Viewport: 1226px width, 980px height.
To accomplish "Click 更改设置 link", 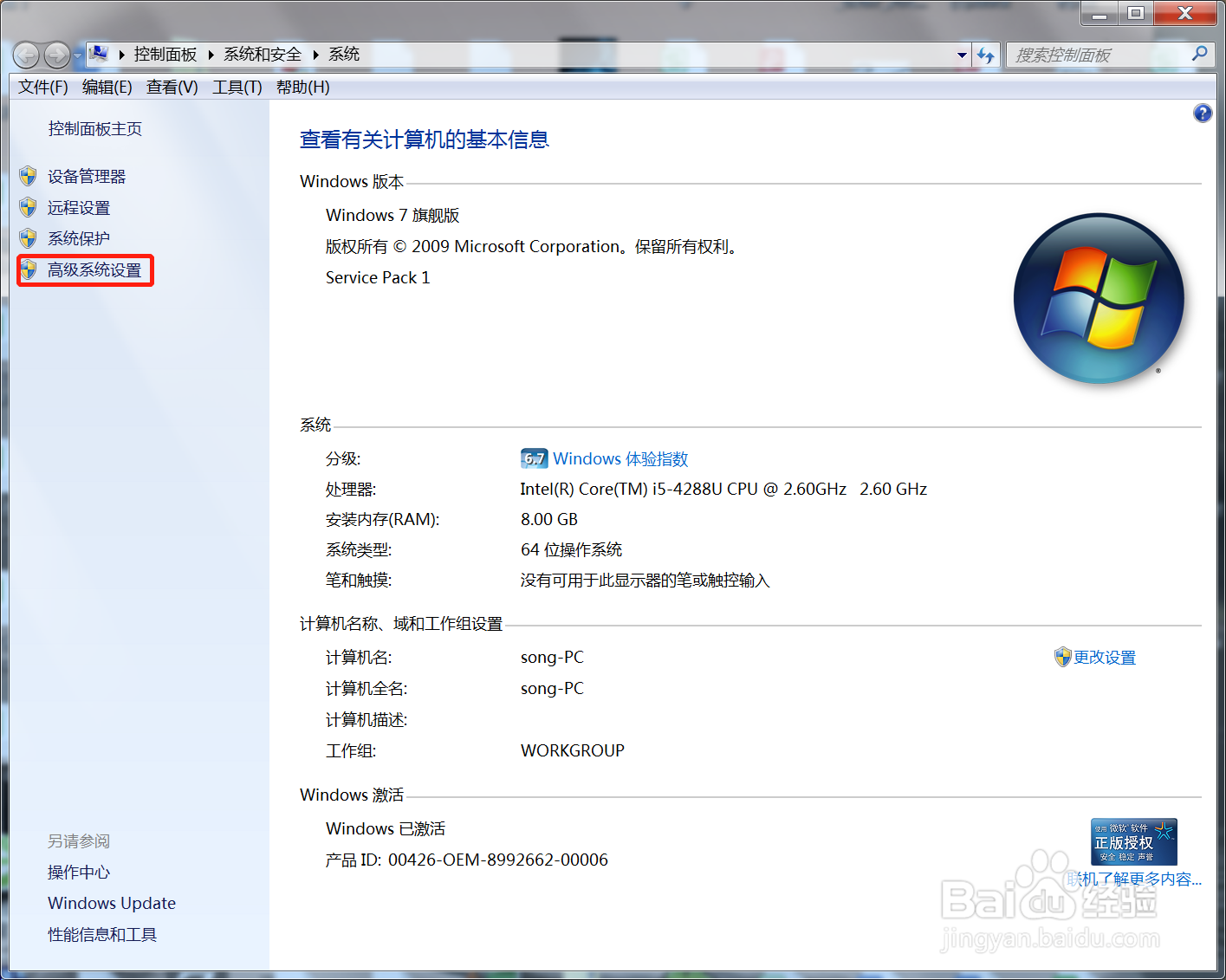I will click(x=1105, y=658).
